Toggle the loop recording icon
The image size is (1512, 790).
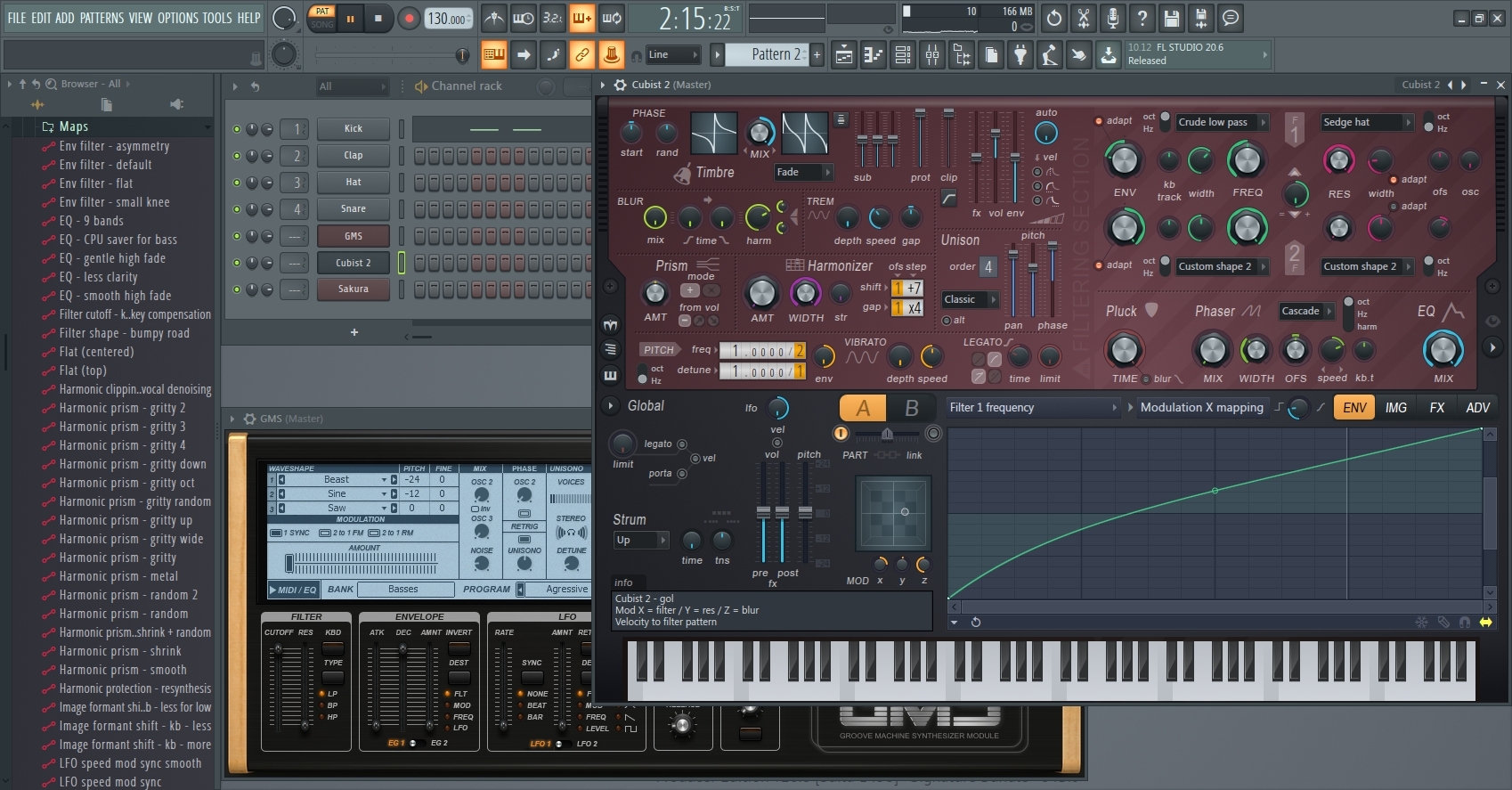coord(612,18)
